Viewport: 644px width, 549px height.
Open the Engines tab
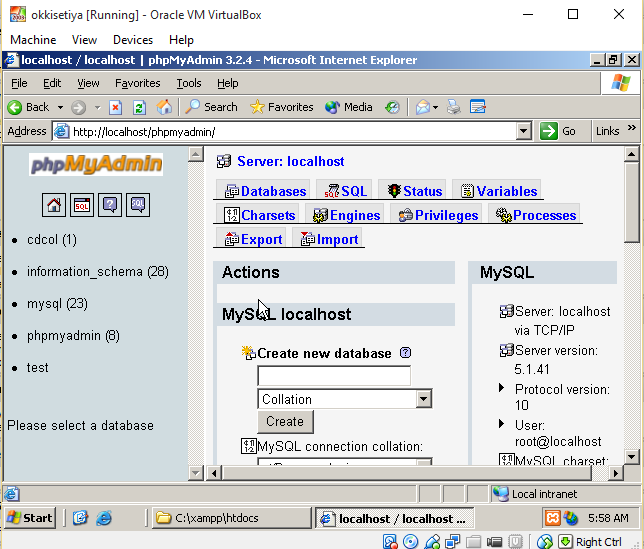coord(347,215)
